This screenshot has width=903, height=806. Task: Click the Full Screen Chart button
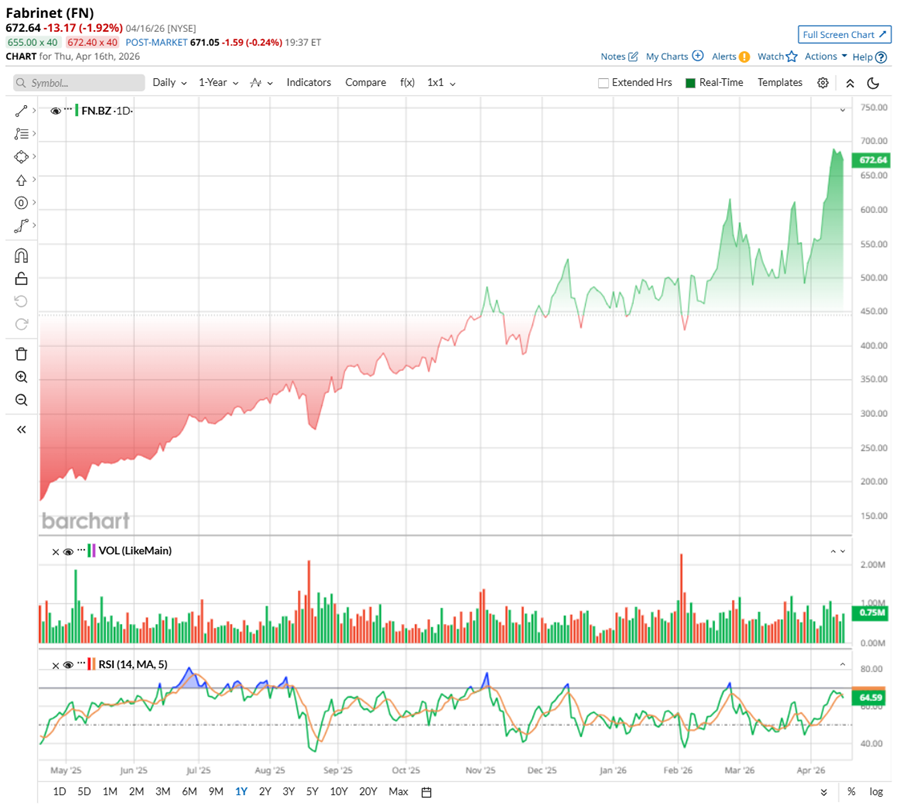tap(844, 35)
